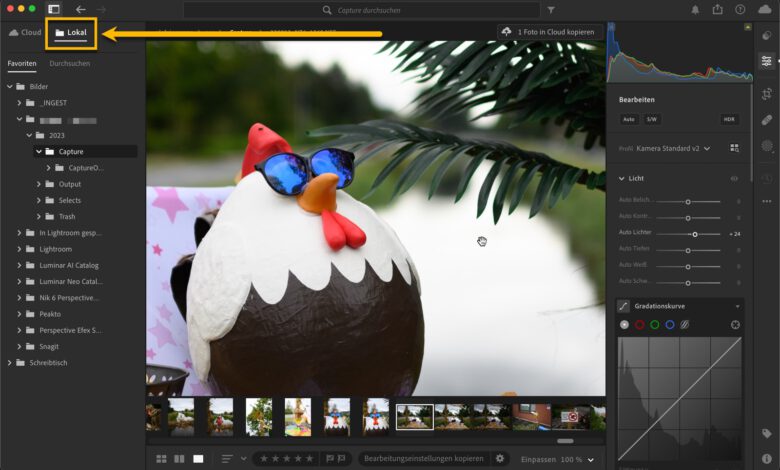Image resolution: width=780 pixels, height=470 pixels.
Task: Open the Kamera Standard v2 profile dropdown
Action: tap(707, 148)
